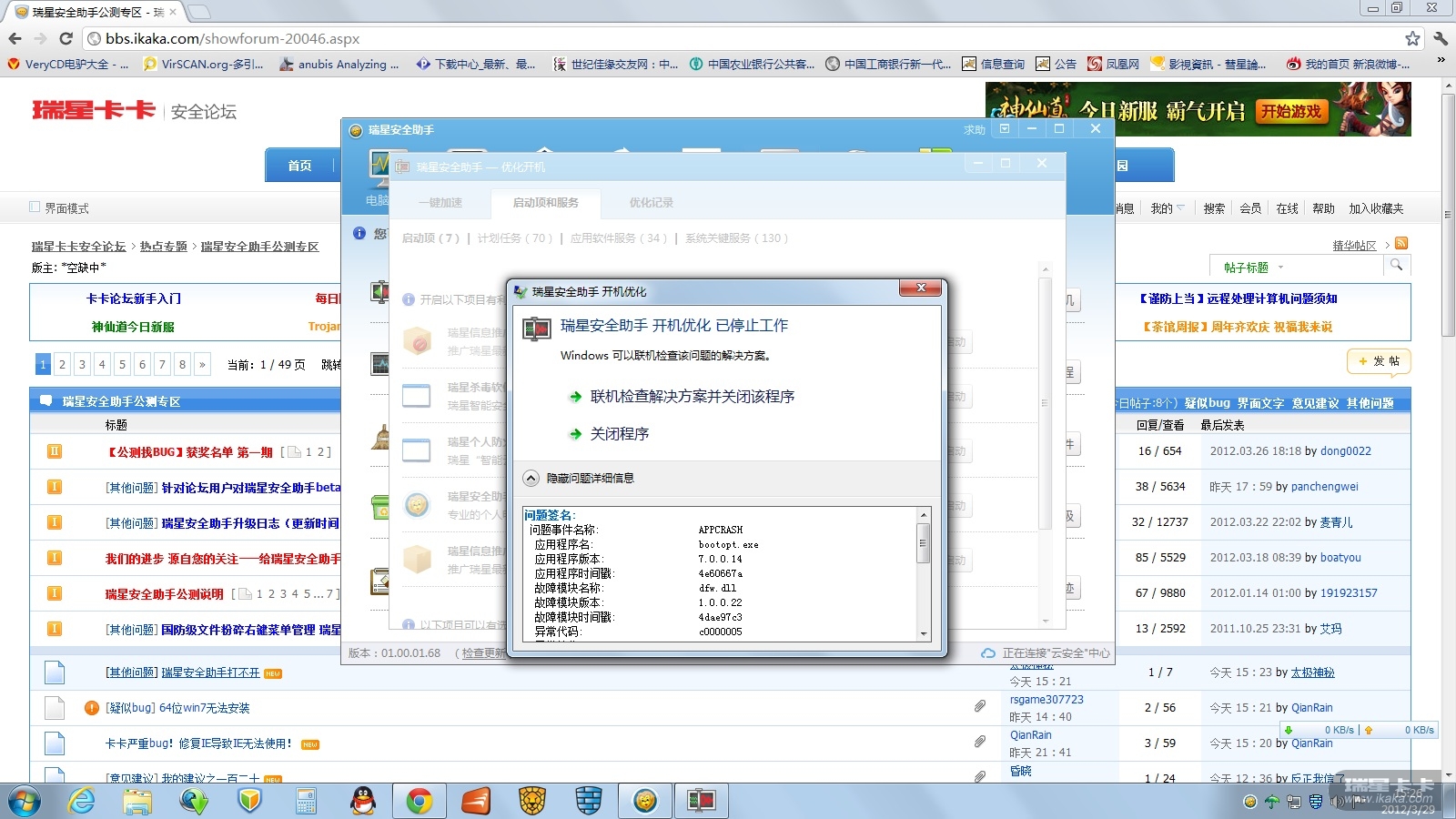Open thread 64位win7无法安装

pos(204,708)
